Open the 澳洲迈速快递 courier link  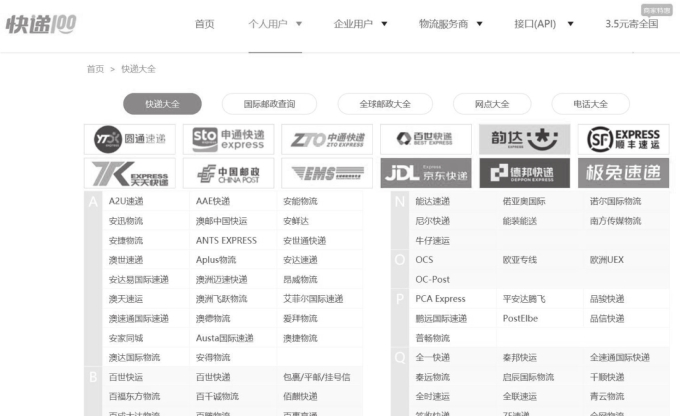(x=222, y=279)
